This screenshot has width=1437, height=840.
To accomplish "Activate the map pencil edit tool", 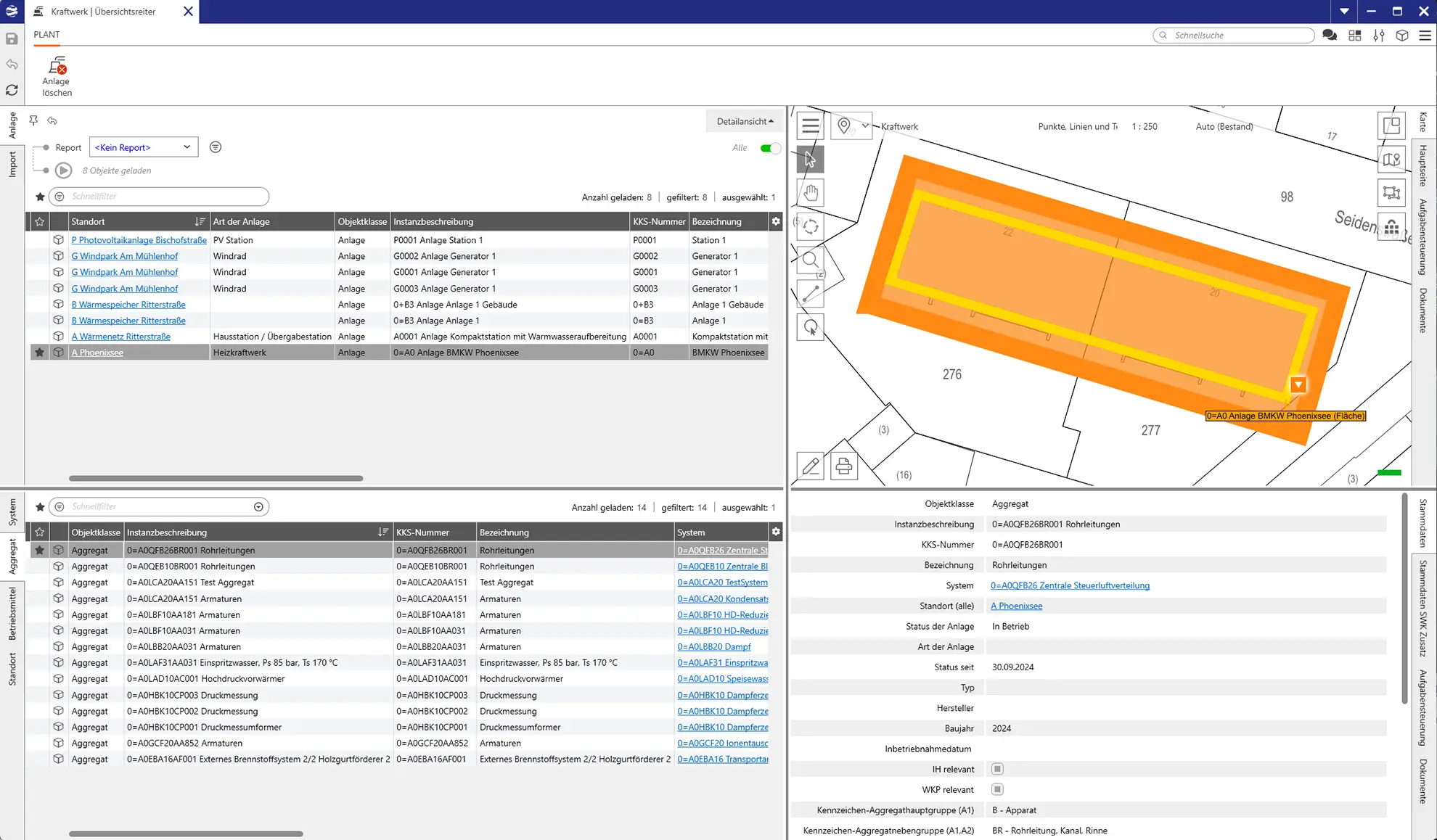I will (x=810, y=466).
